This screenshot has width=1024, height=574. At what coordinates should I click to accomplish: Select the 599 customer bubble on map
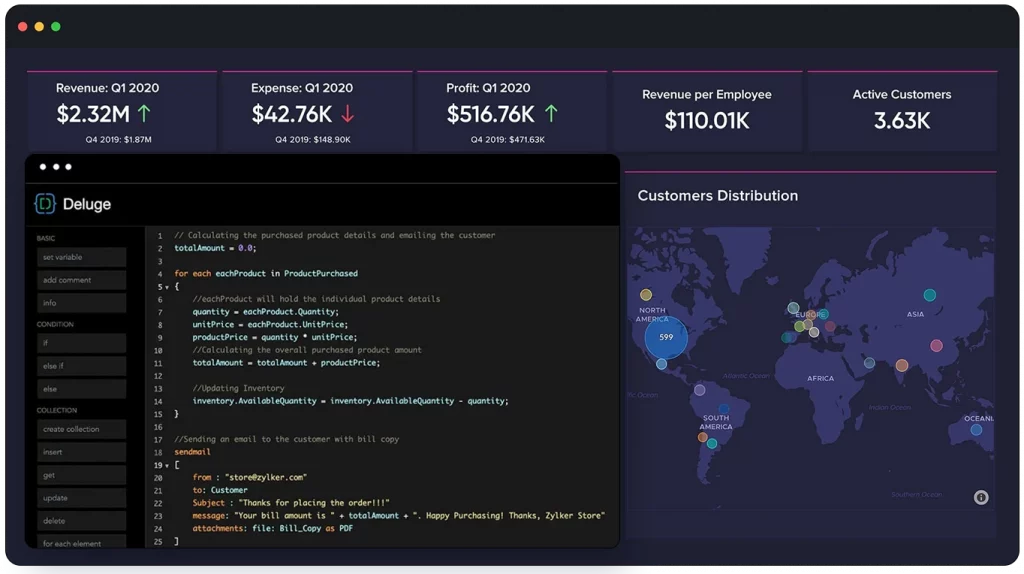point(665,338)
